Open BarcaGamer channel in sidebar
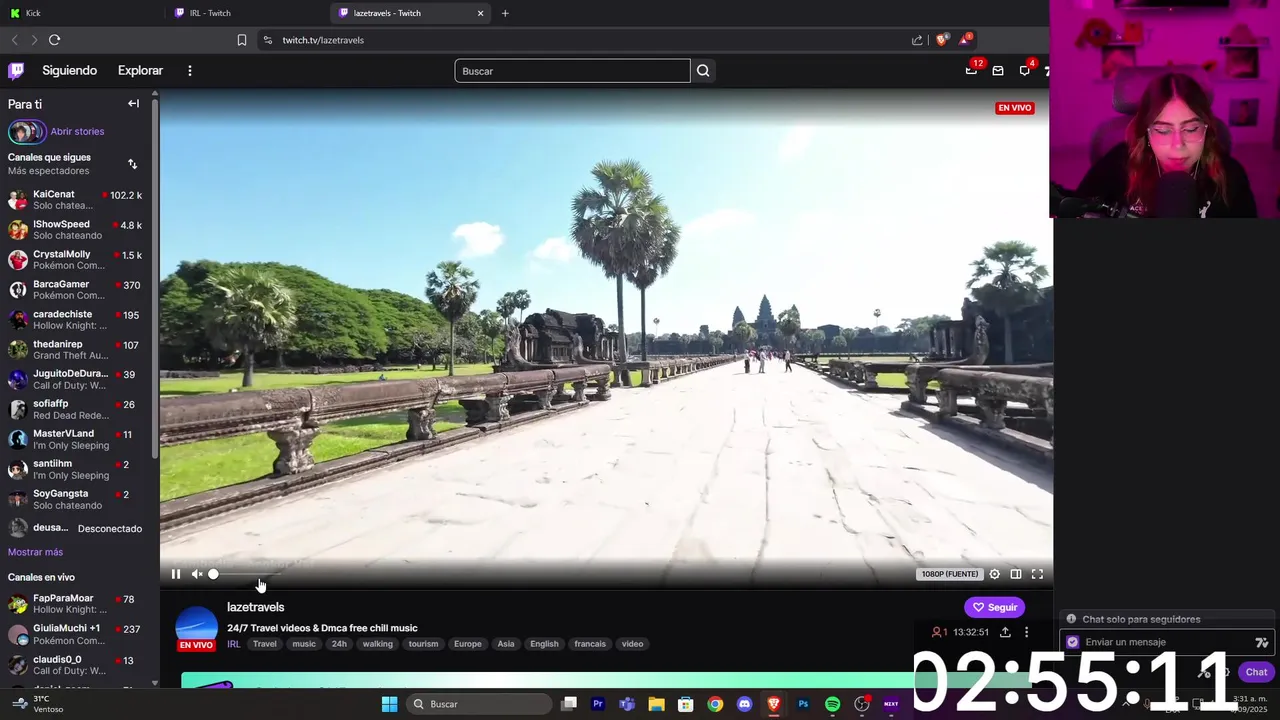Viewport: 1280px width, 720px height. tap(77, 289)
